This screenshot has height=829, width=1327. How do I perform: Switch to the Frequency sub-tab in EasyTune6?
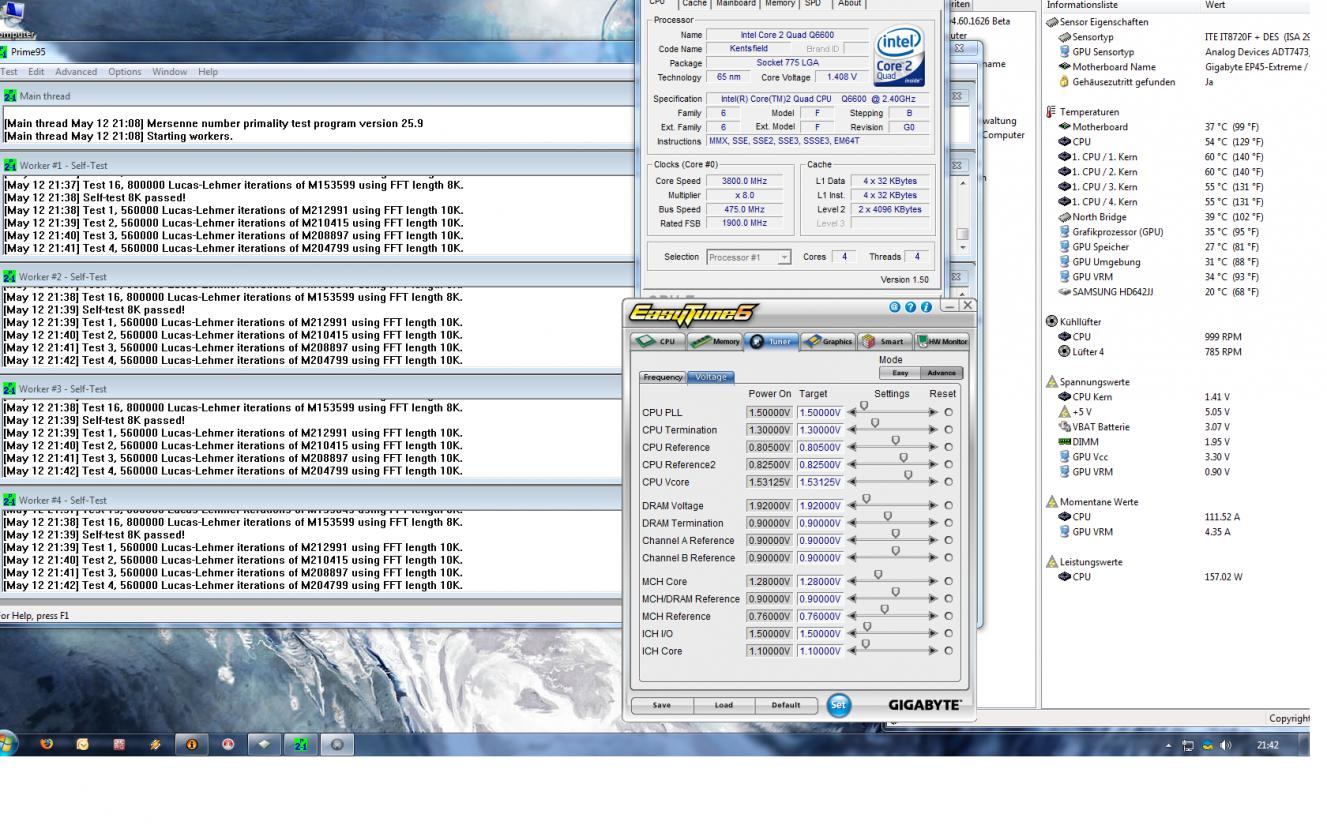click(x=663, y=377)
